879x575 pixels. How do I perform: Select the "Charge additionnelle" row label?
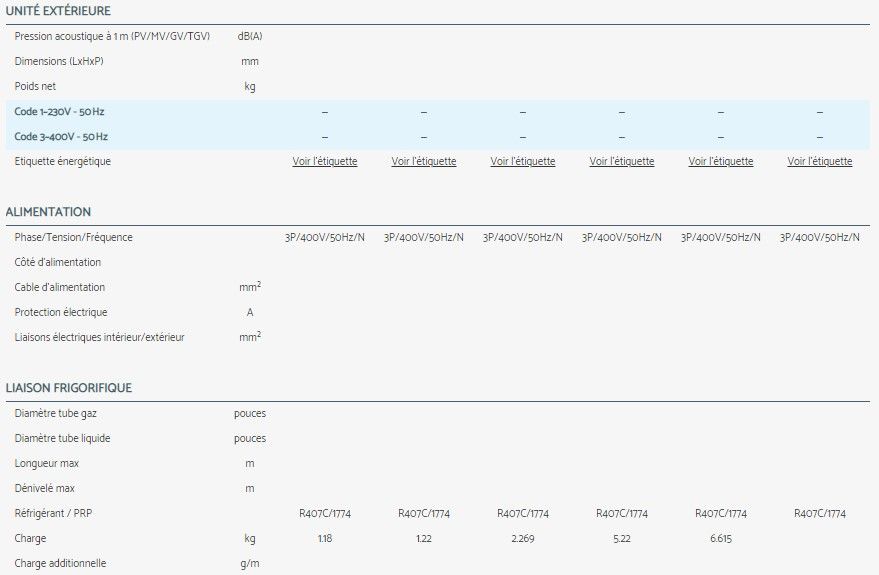60,564
